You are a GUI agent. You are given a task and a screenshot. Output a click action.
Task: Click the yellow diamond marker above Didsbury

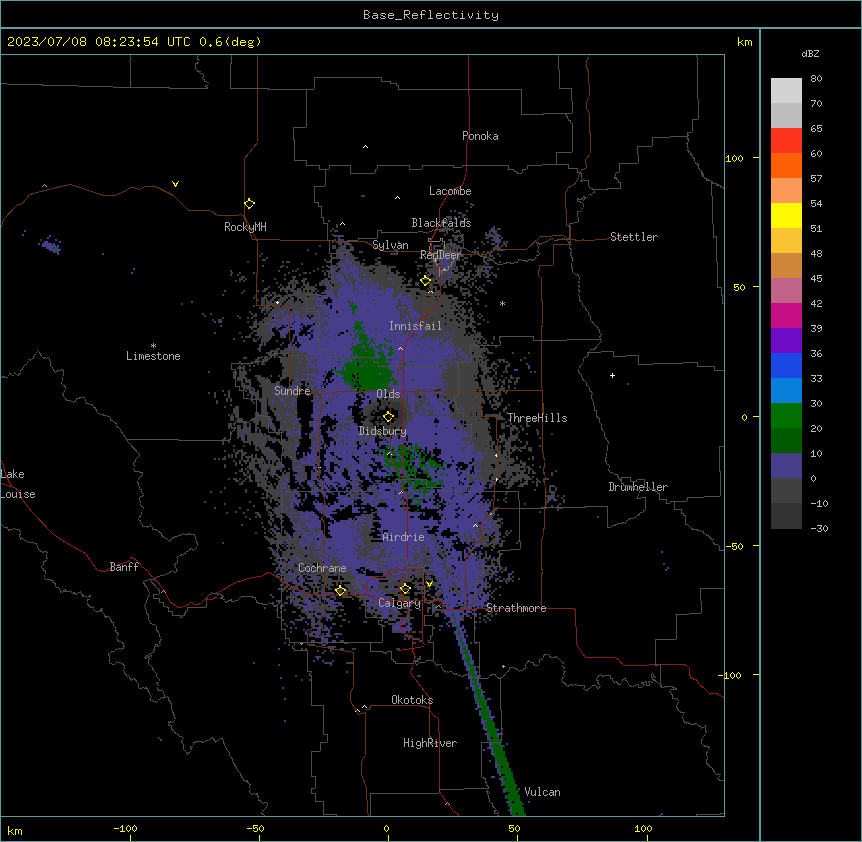tap(388, 417)
